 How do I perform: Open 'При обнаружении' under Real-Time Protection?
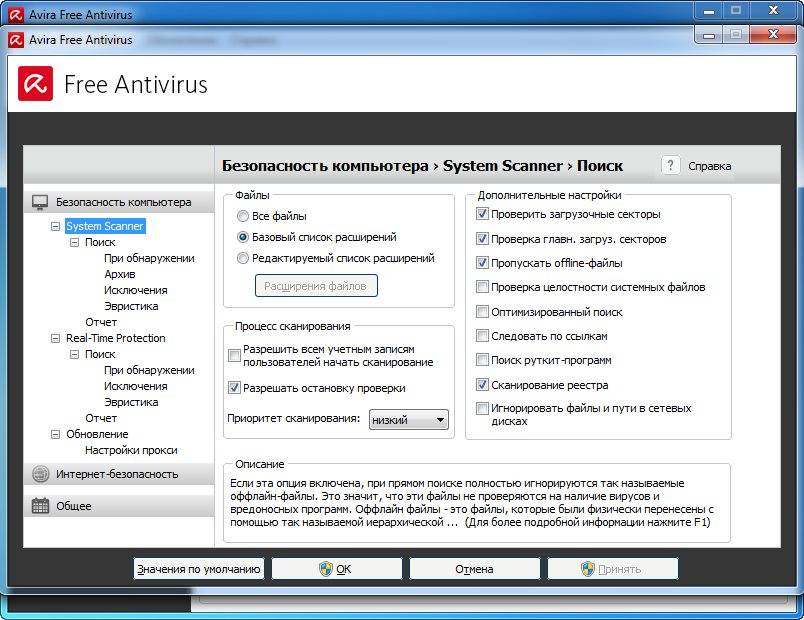(x=149, y=370)
